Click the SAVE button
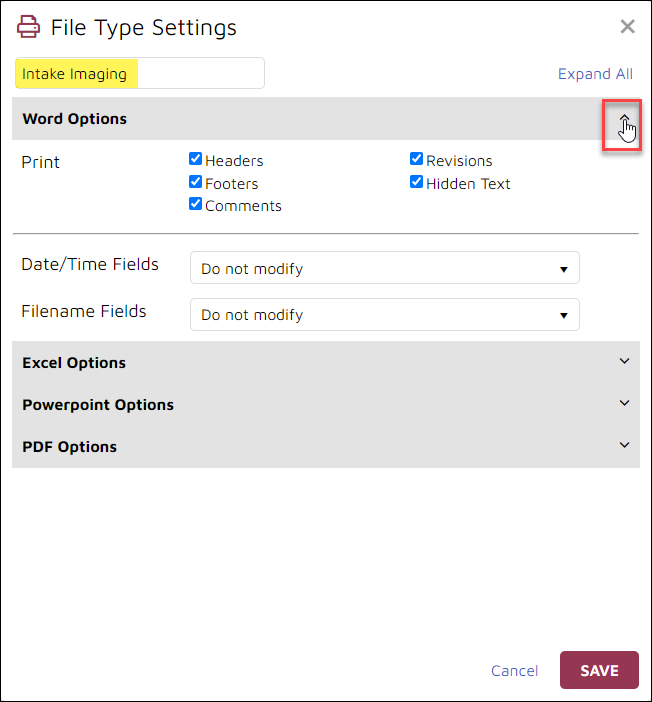 coord(599,670)
